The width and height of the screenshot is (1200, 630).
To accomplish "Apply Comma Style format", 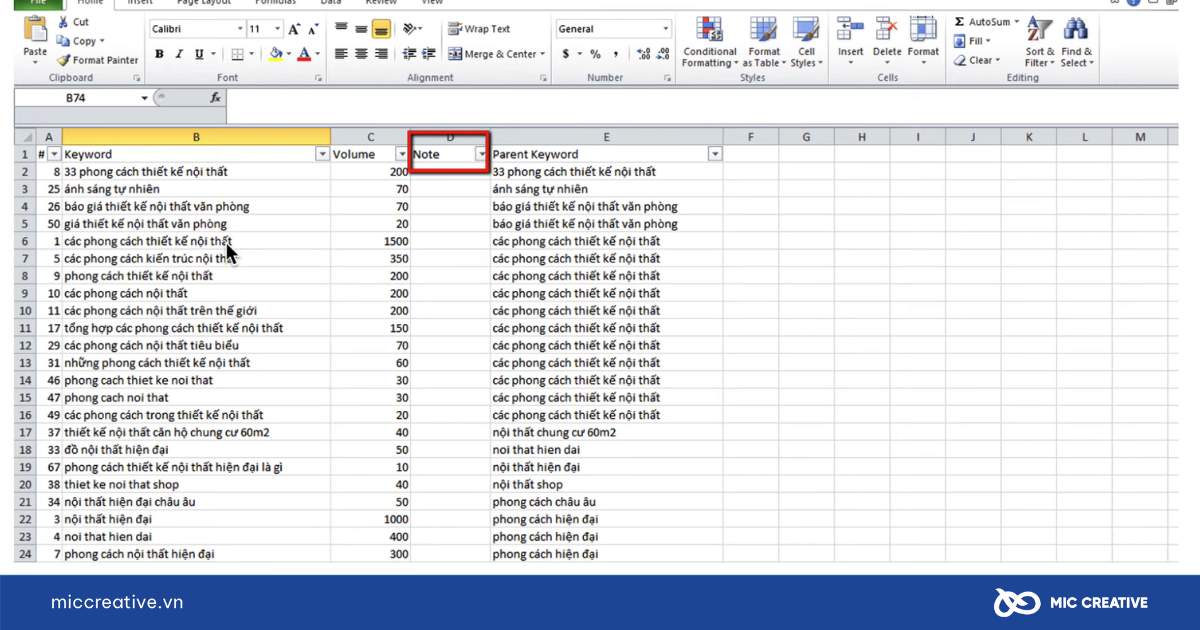I will point(616,54).
